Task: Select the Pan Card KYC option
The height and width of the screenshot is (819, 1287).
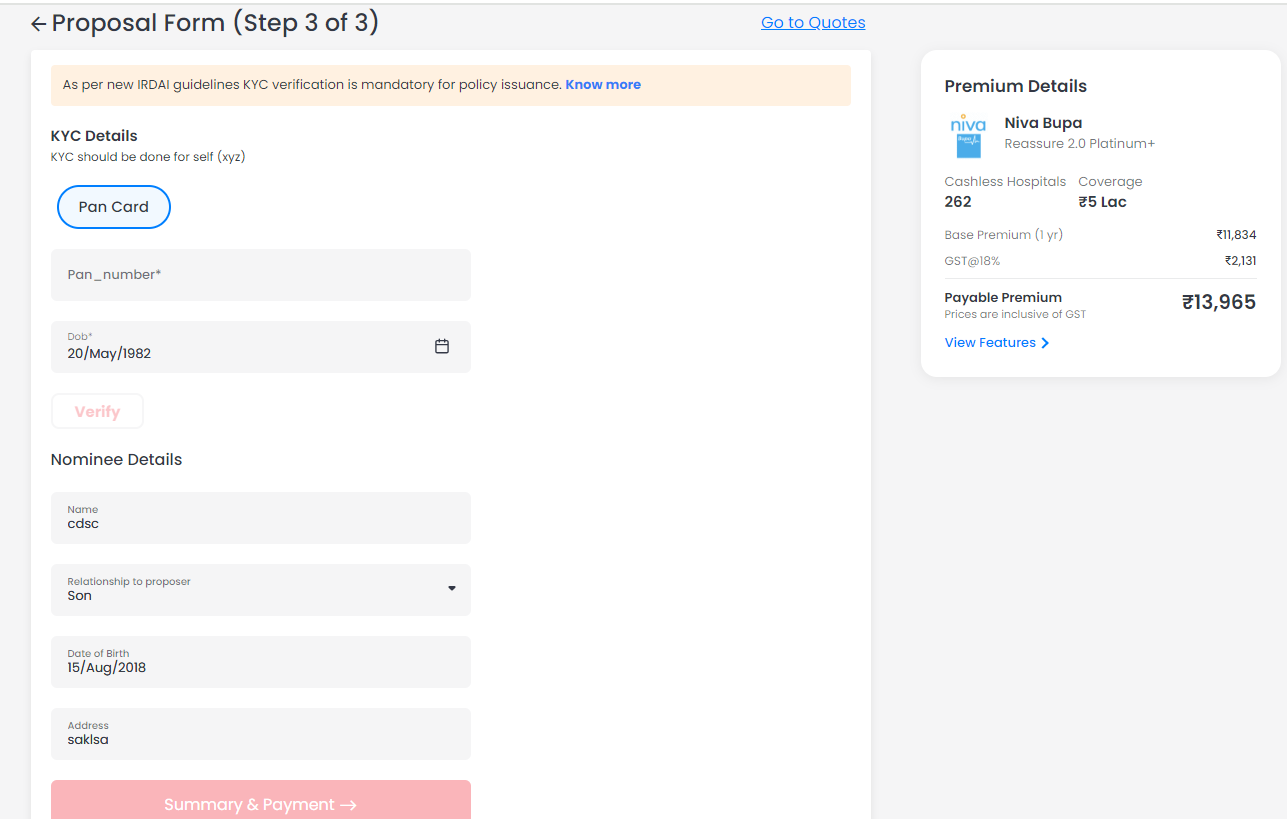Action: (114, 207)
